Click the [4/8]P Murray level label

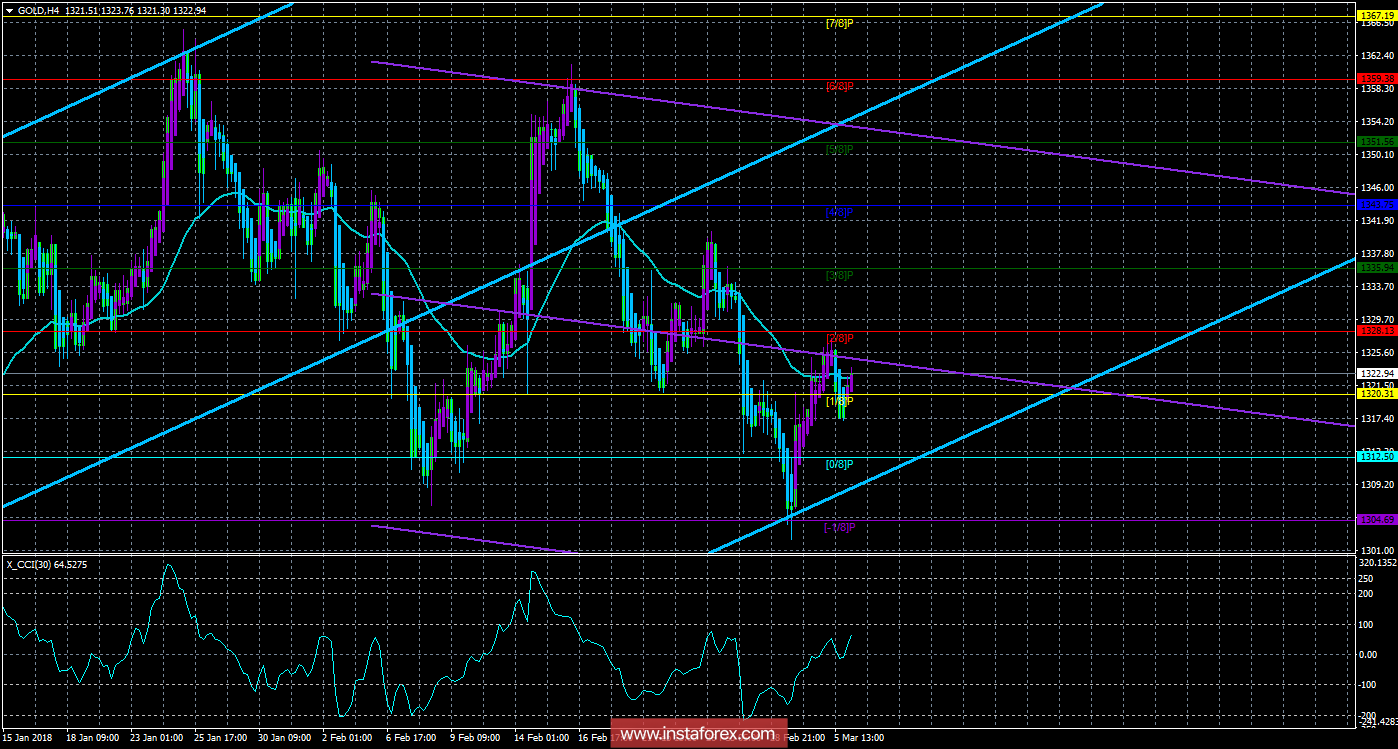839,212
